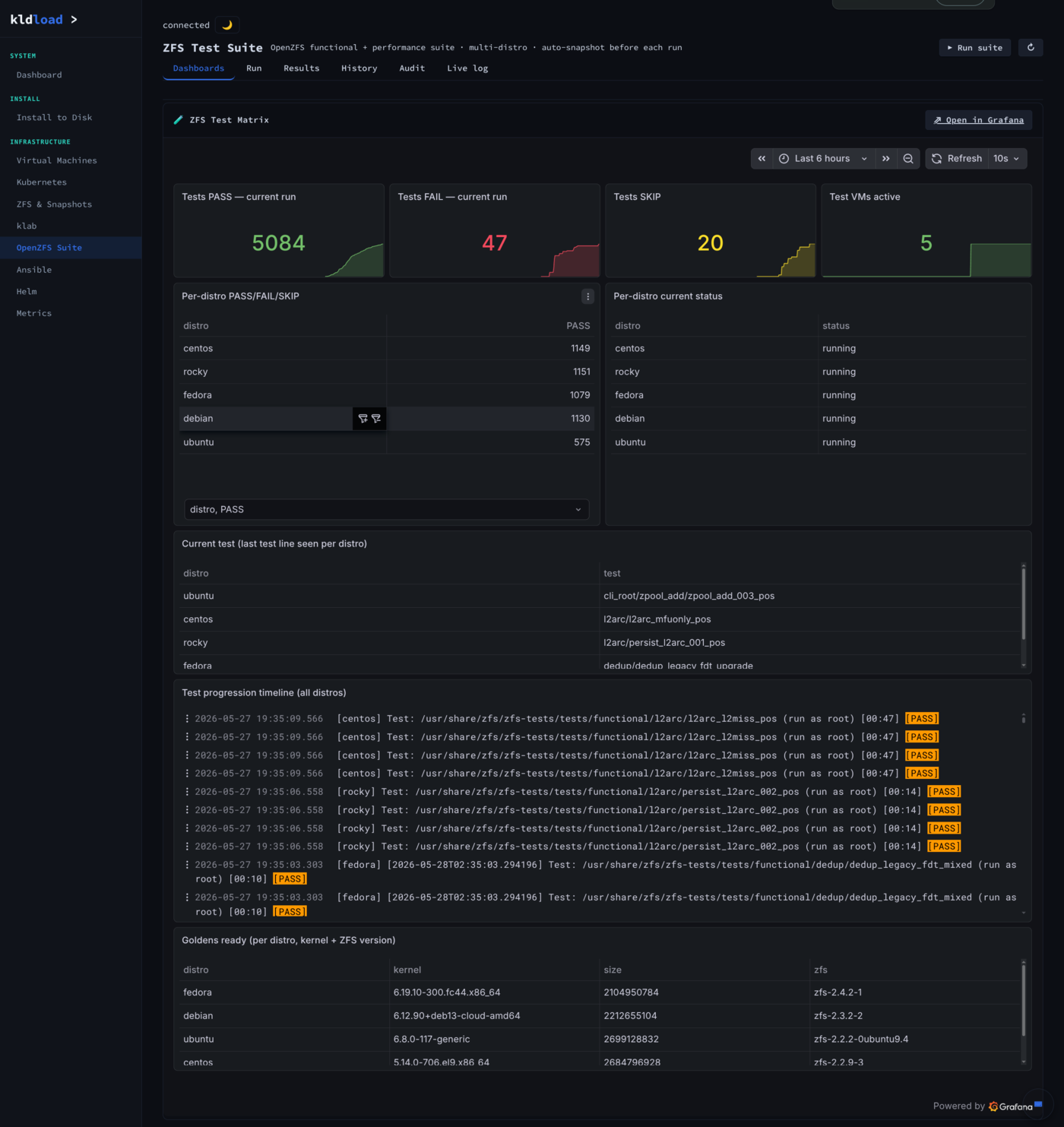Open the distro, PASS field selector
1064x1127 pixels.
pyautogui.click(x=386, y=509)
